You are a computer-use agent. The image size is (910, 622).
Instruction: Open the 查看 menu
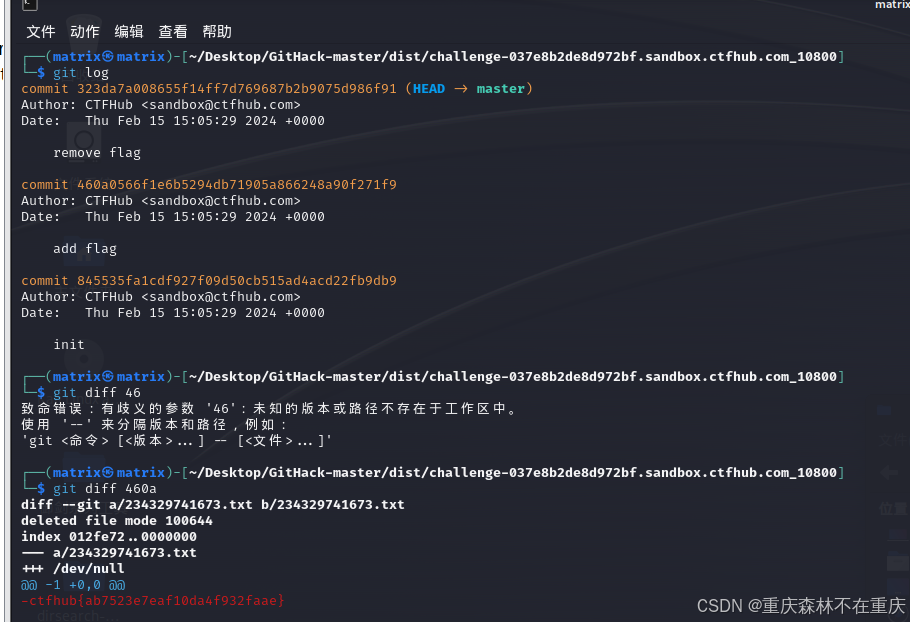click(x=173, y=31)
